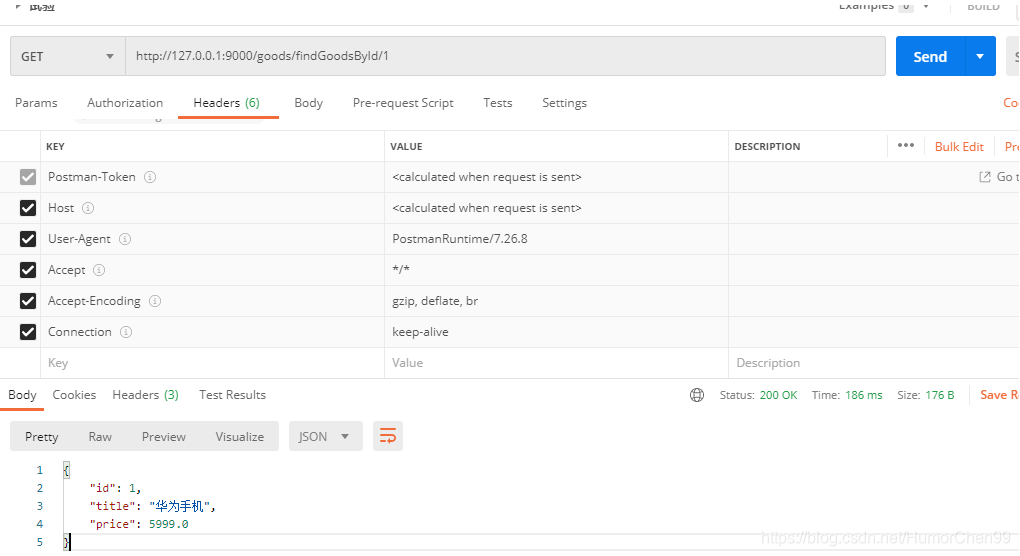
Task: Click the globe network icon near Status
Action: click(697, 395)
